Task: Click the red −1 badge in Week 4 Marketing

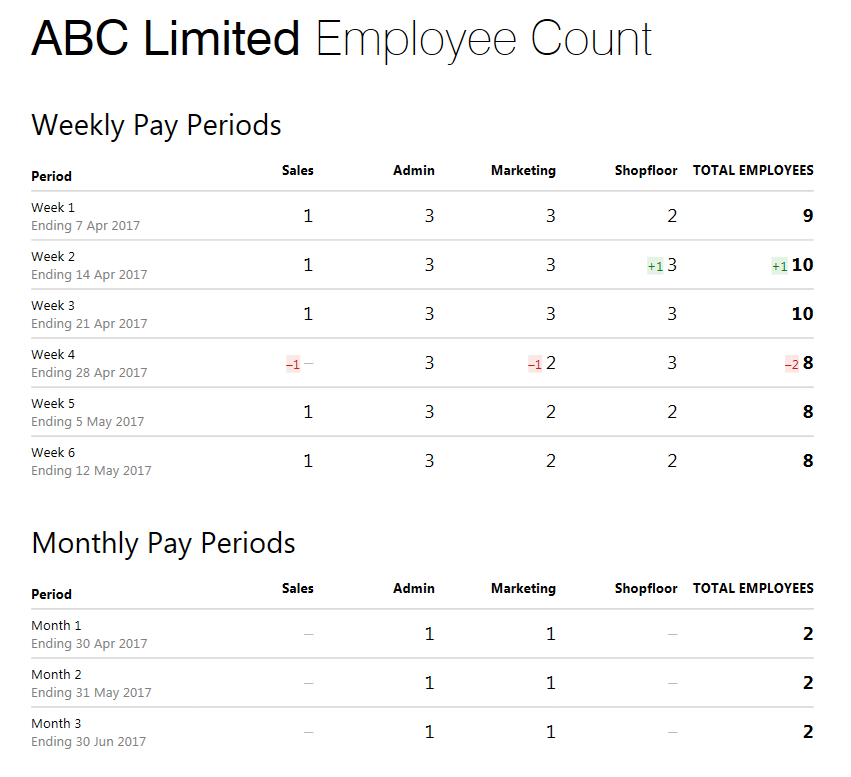Action: [x=535, y=364]
